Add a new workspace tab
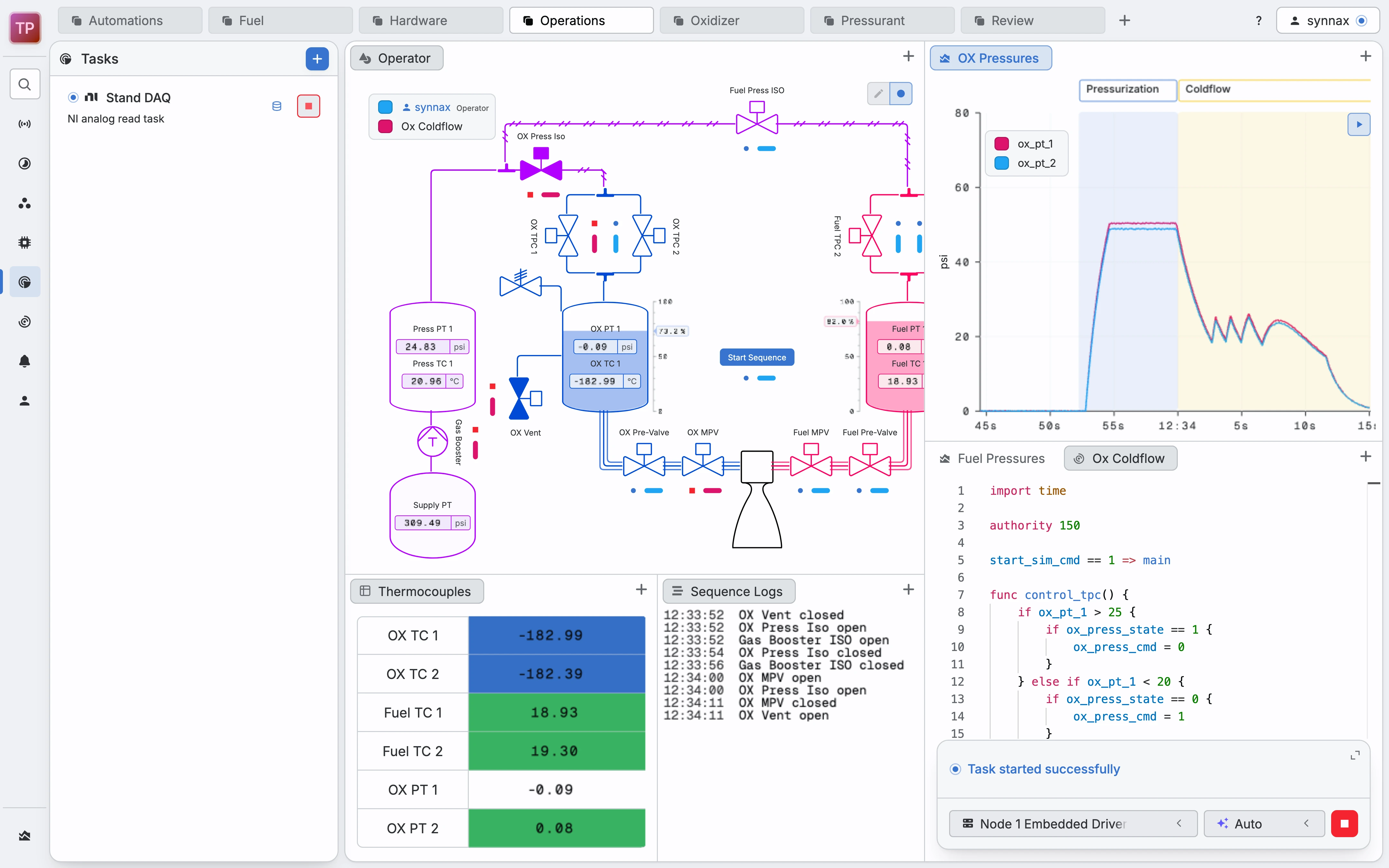The width and height of the screenshot is (1389, 868). coord(1124,21)
